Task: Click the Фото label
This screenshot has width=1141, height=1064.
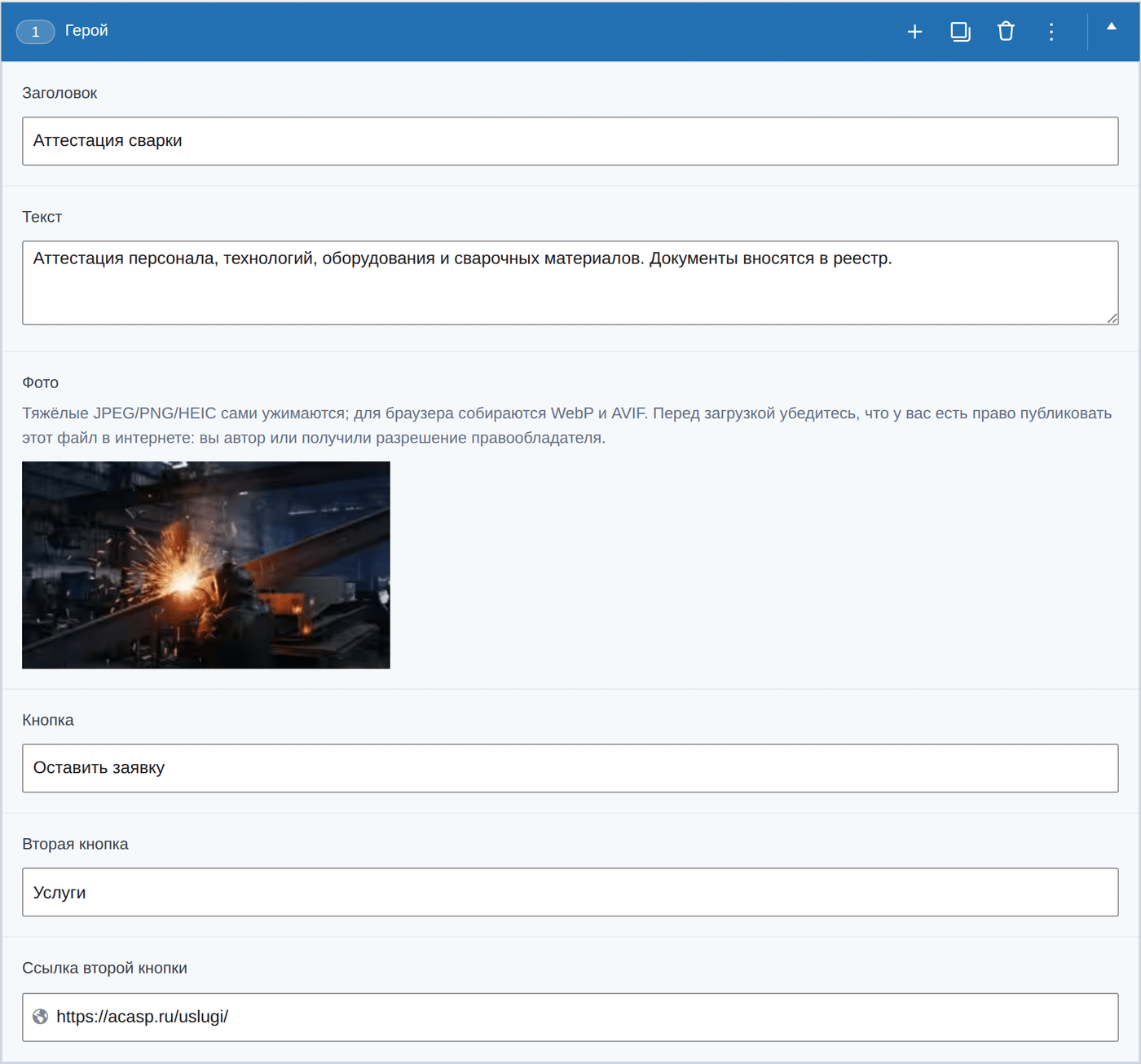Action: pyautogui.click(x=40, y=382)
